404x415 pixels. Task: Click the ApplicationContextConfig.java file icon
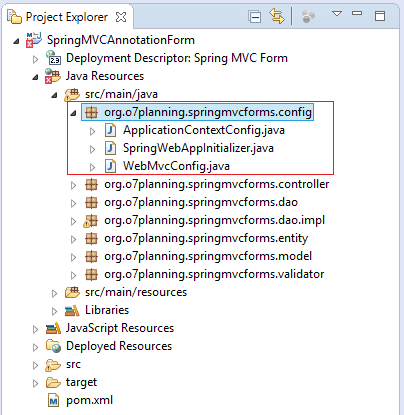click(110, 130)
